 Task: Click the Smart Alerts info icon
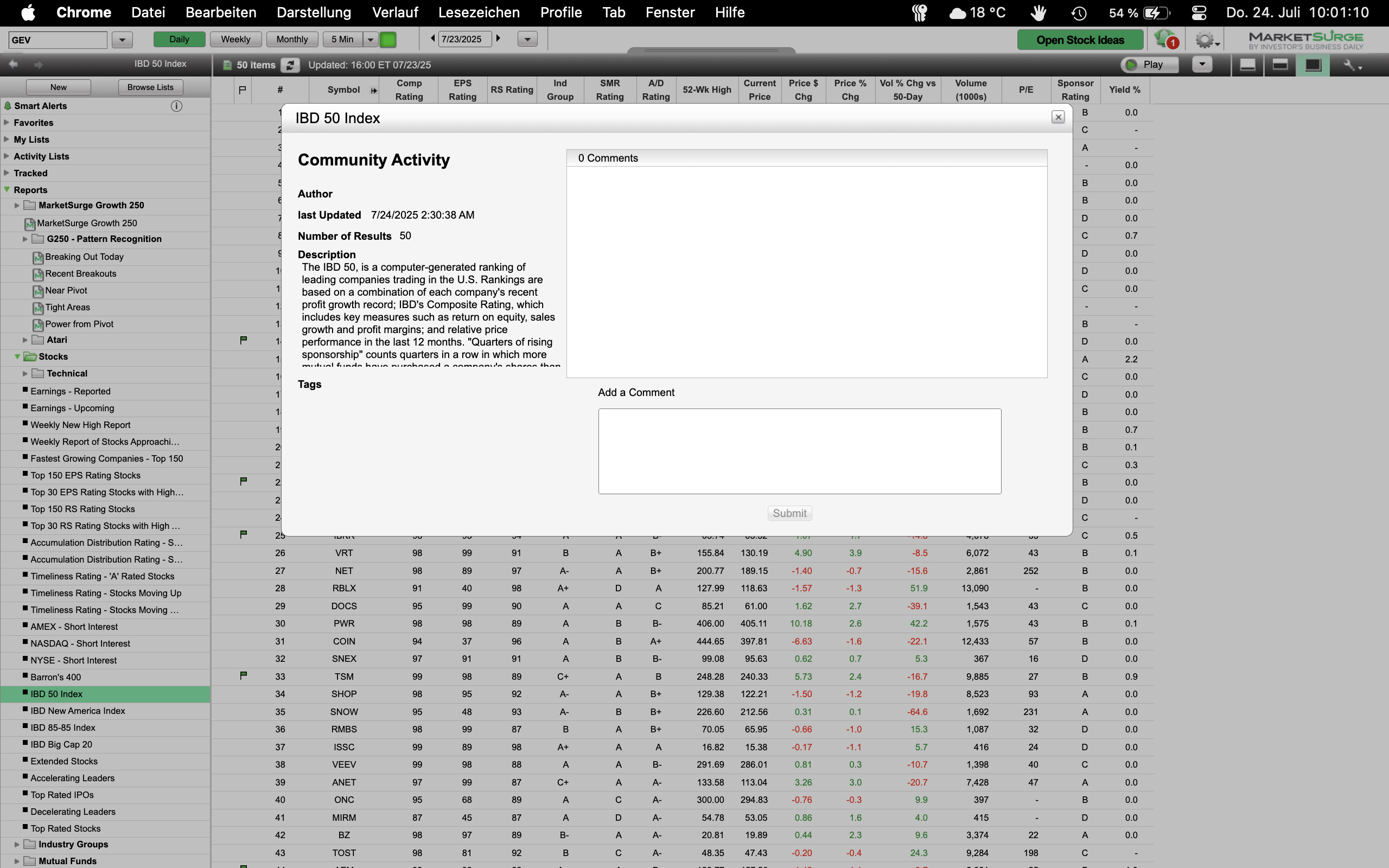[x=176, y=106]
